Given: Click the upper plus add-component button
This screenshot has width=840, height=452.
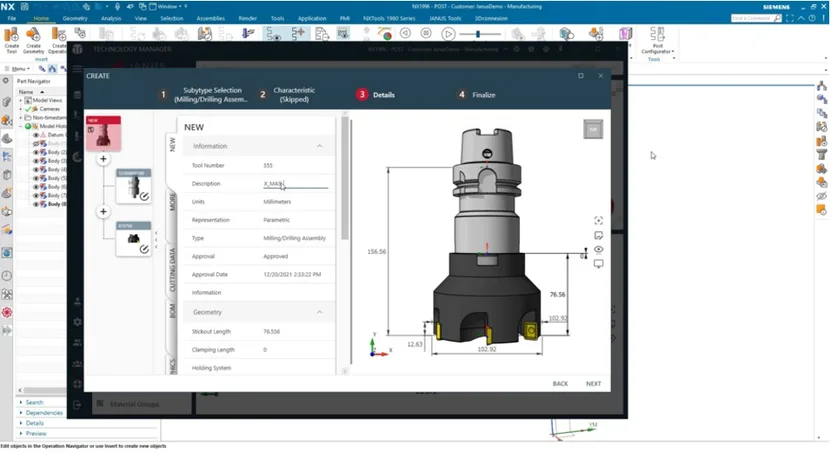Looking at the screenshot, I should pos(103,159).
